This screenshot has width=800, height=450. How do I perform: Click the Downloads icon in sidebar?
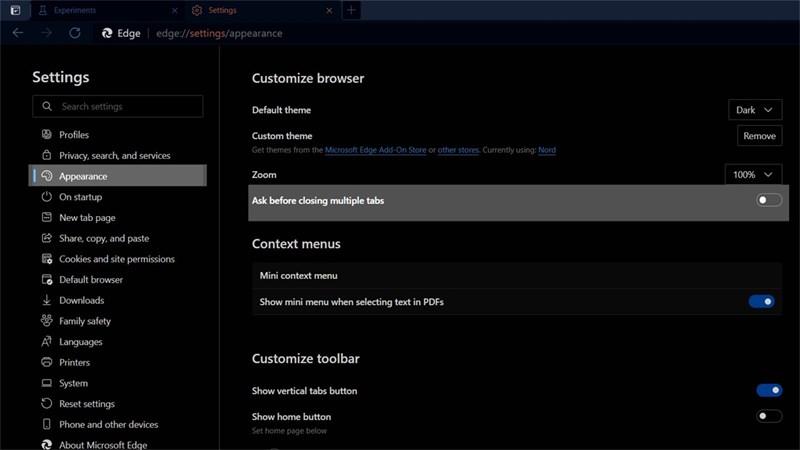46,300
